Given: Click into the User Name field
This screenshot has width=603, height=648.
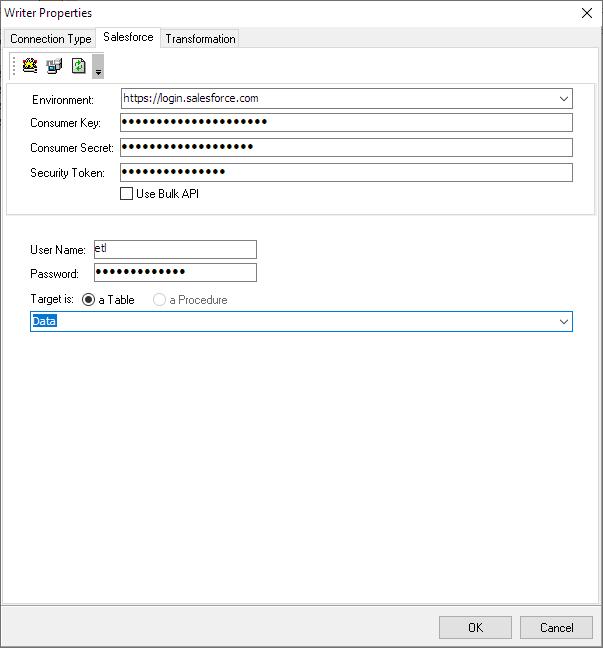Looking at the screenshot, I should [x=175, y=250].
